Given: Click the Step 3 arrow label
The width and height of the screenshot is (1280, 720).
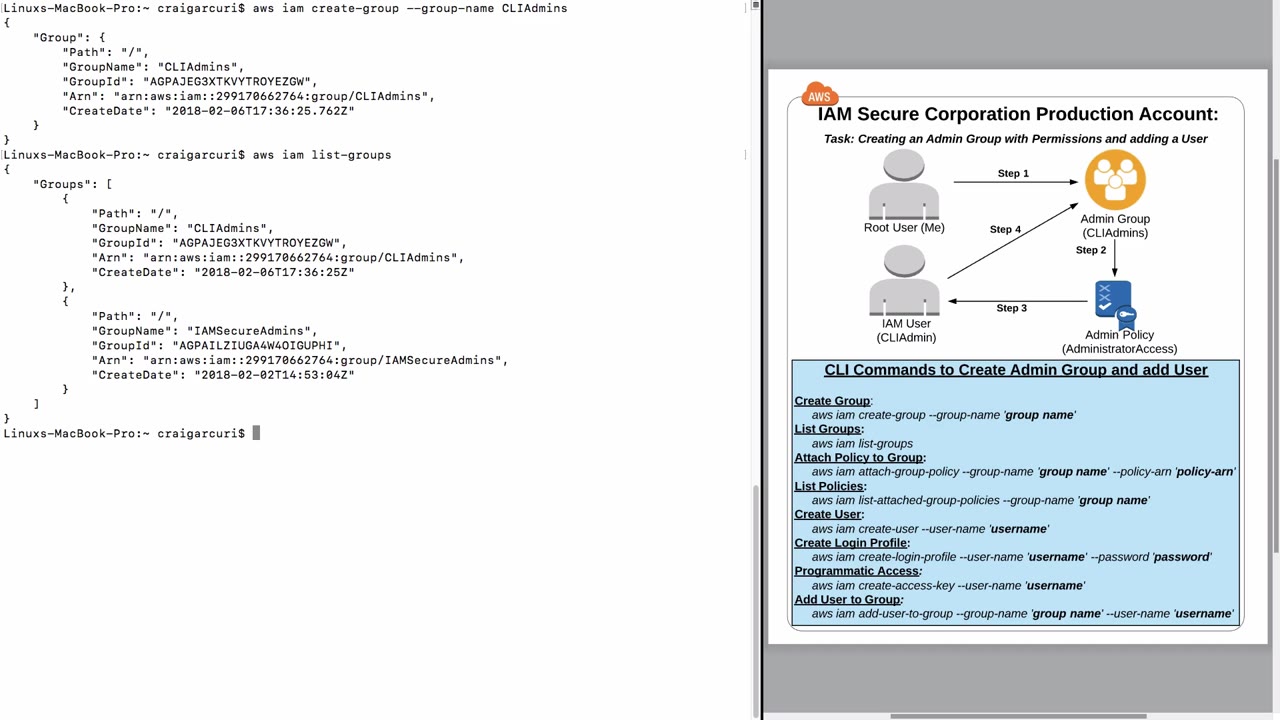Looking at the screenshot, I should (1011, 308).
